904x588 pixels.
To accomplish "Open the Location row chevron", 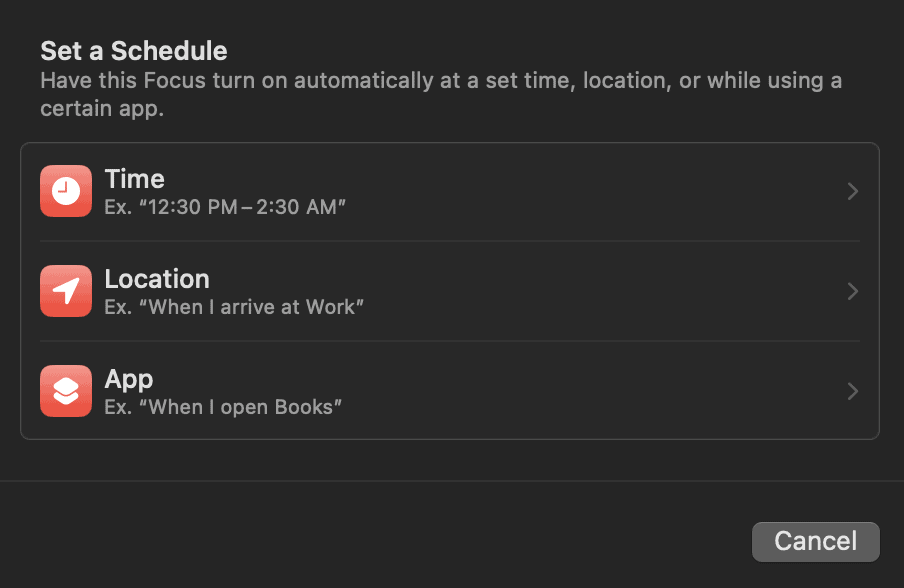I will tap(852, 291).
